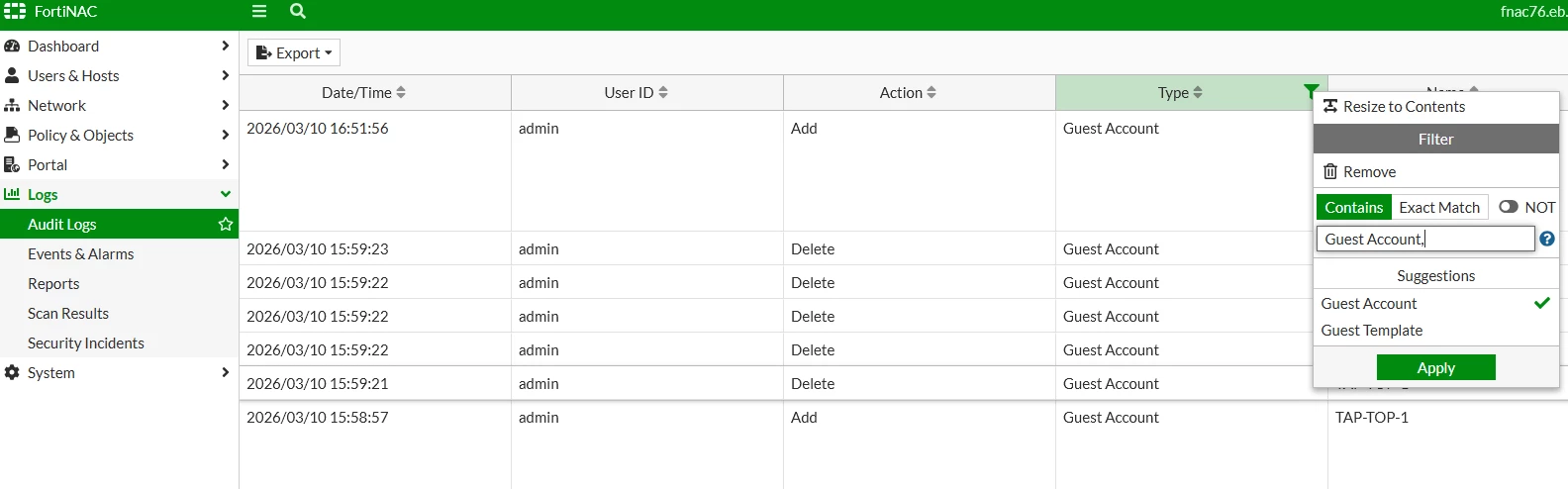The width and height of the screenshot is (1568, 489).
Task: Click timestamp 2026/03/10 16:51:56
Action: (x=318, y=128)
